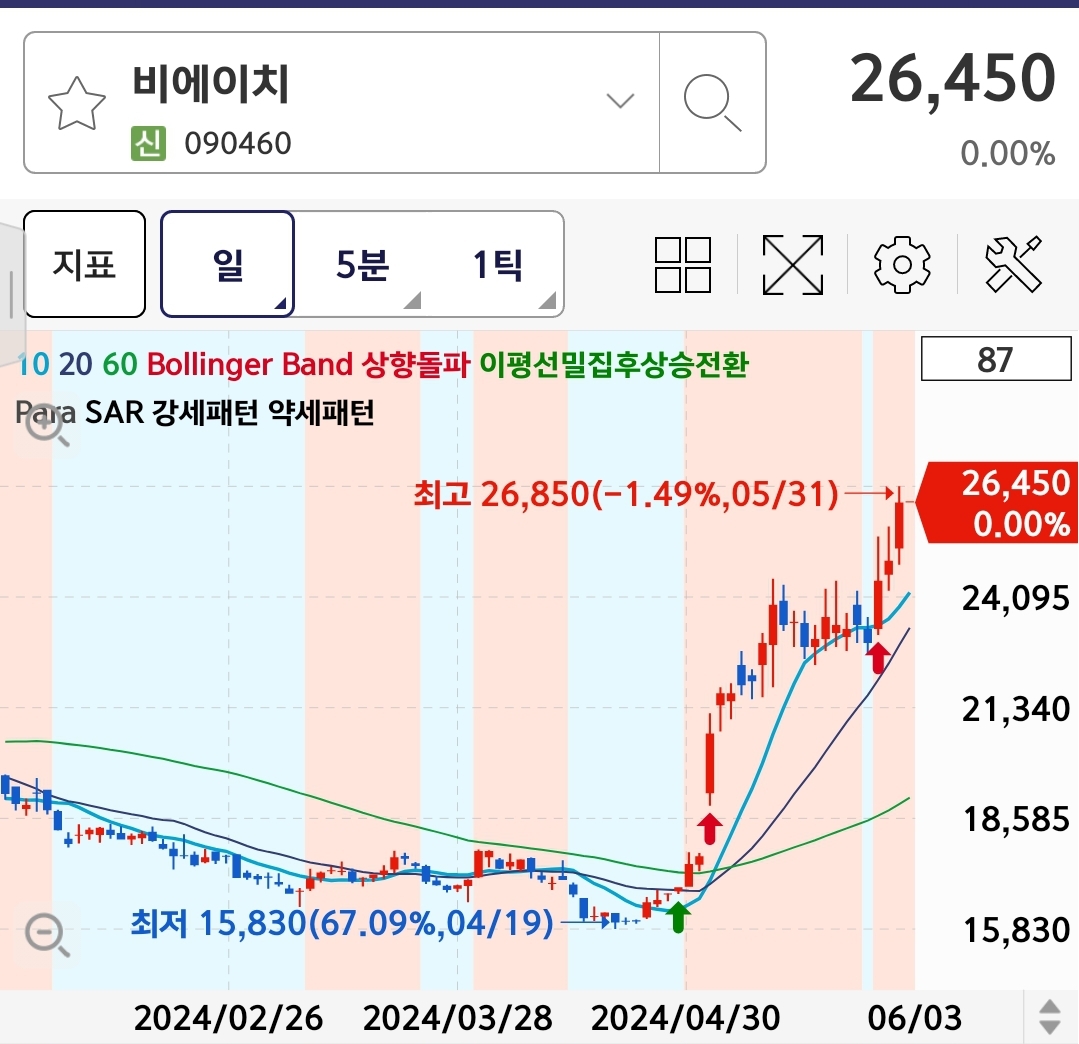The height and width of the screenshot is (1044, 1079).
Task: Click the green up arrow signal marker
Action: pyautogui.click(x=679, y=917)
